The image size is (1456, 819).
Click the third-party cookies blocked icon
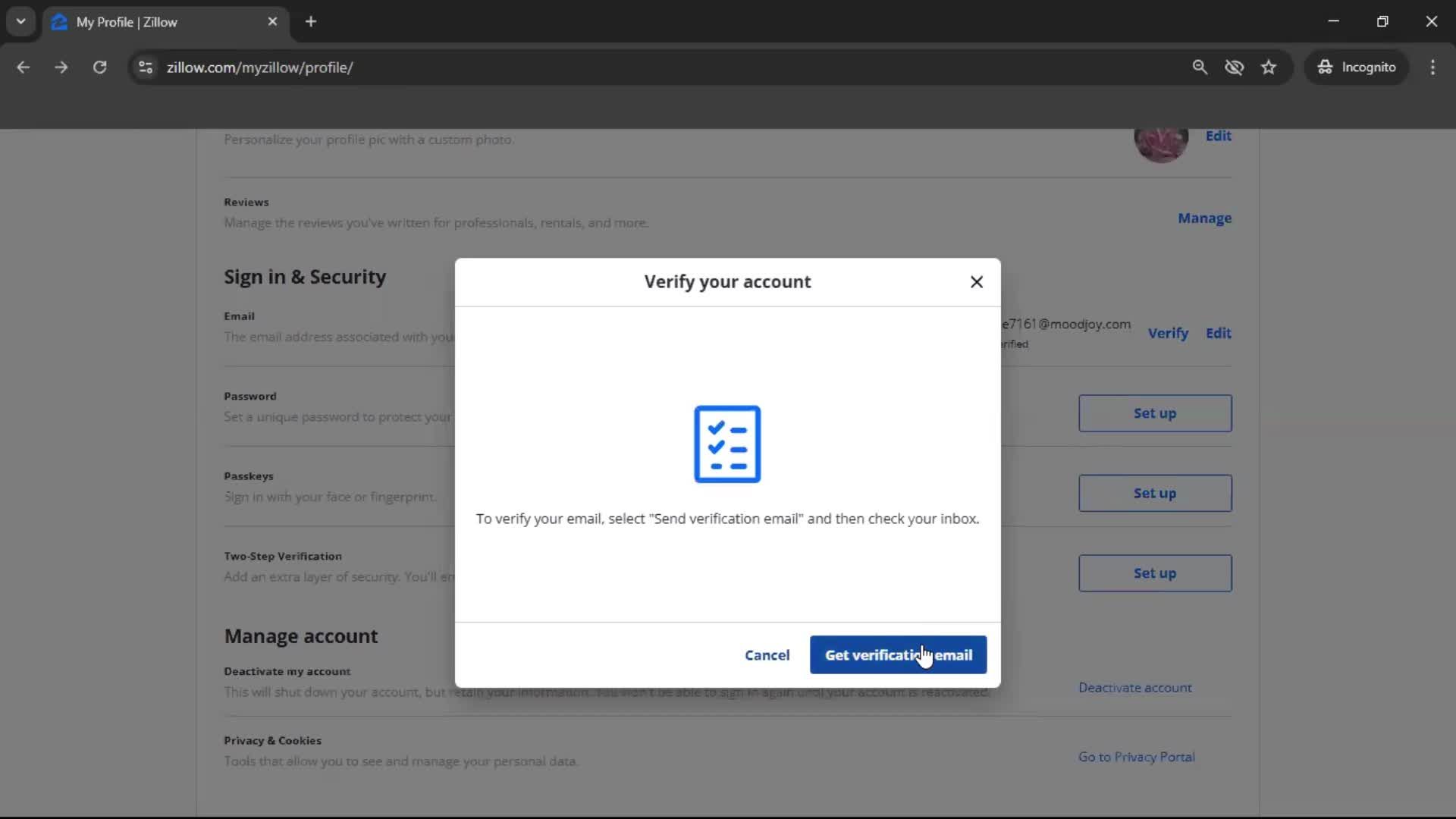(1235, 67)
